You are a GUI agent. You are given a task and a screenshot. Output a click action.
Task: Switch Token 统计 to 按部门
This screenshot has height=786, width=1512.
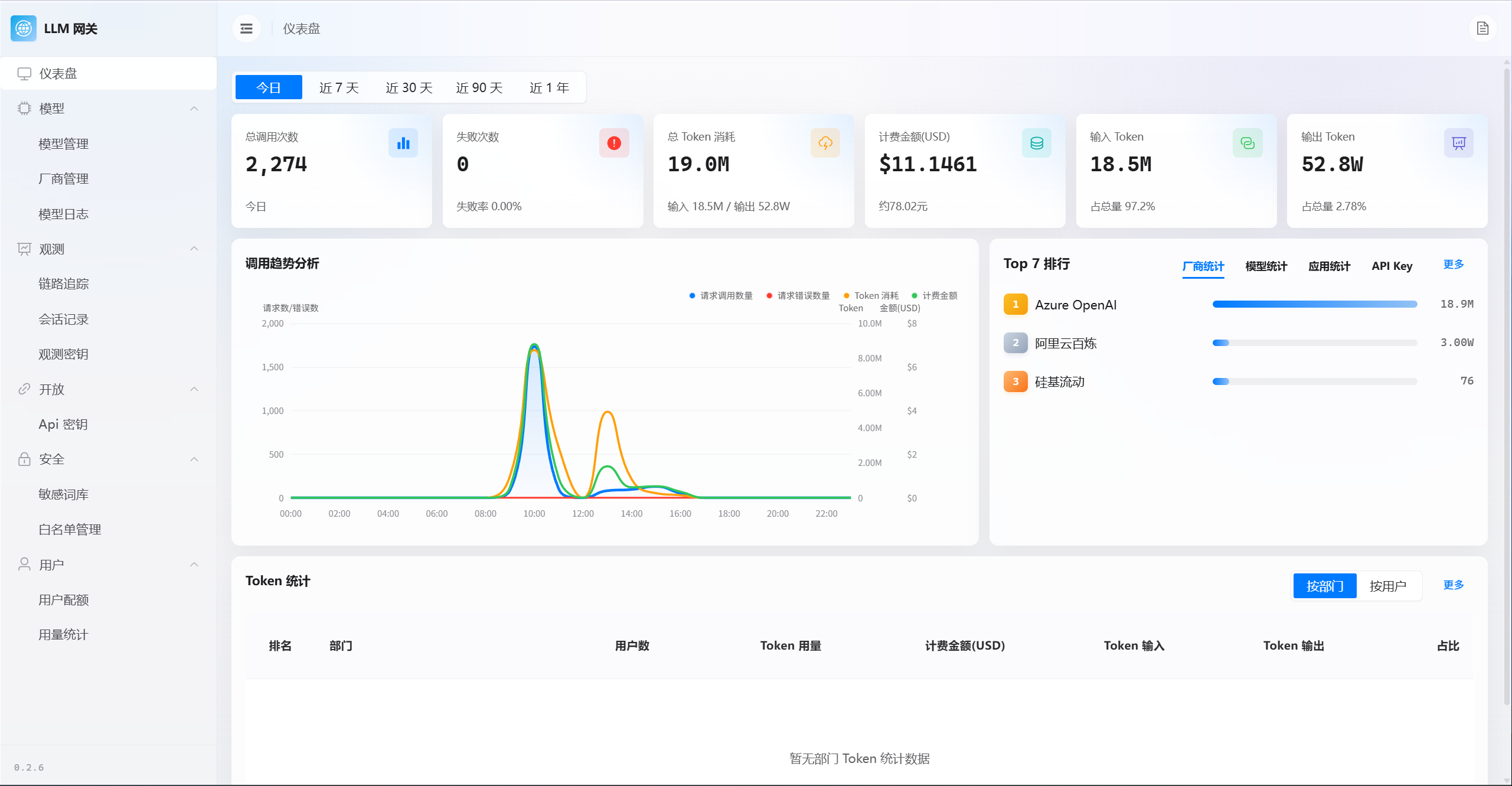tap(1325, 586)
